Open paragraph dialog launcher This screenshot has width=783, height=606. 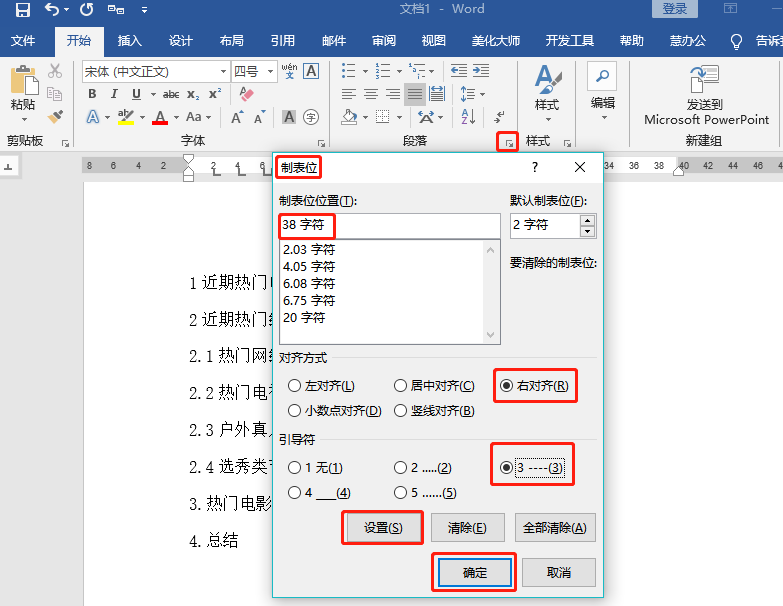(509, 144)
